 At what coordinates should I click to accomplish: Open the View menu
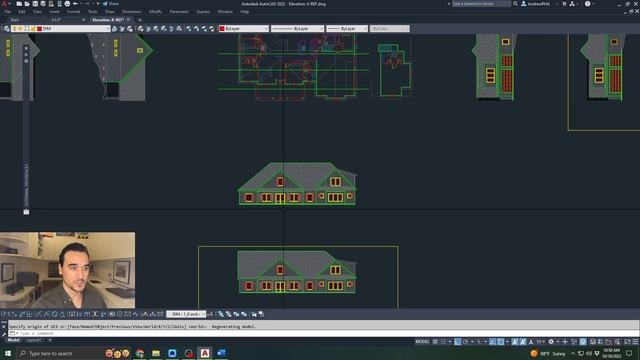click(x=37, y=12)
